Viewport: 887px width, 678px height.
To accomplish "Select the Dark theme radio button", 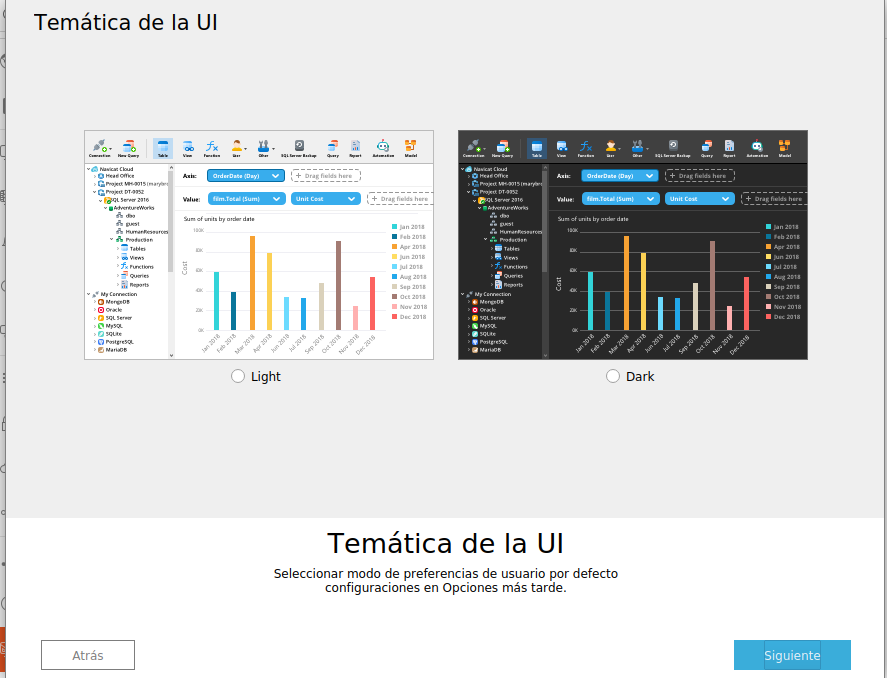I will 613,376.
